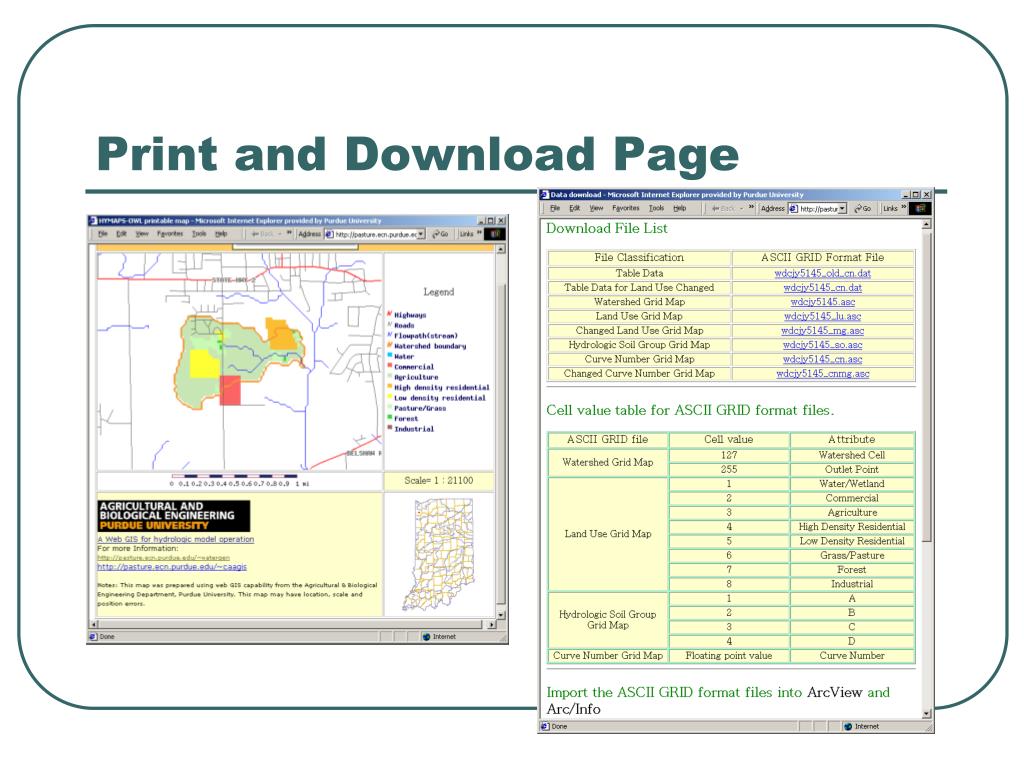The height and width of the screenshot is (768, 1024).
Task: Click Internet zone icon in Data download status bar
Action: click(848, 726)
